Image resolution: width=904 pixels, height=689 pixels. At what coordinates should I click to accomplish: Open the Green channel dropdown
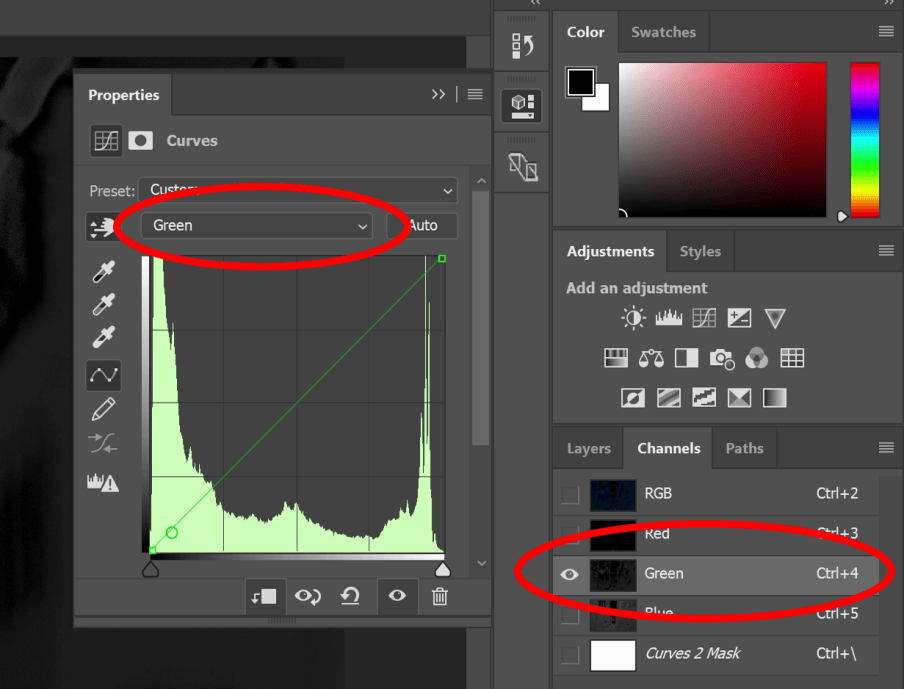(257, 226)
